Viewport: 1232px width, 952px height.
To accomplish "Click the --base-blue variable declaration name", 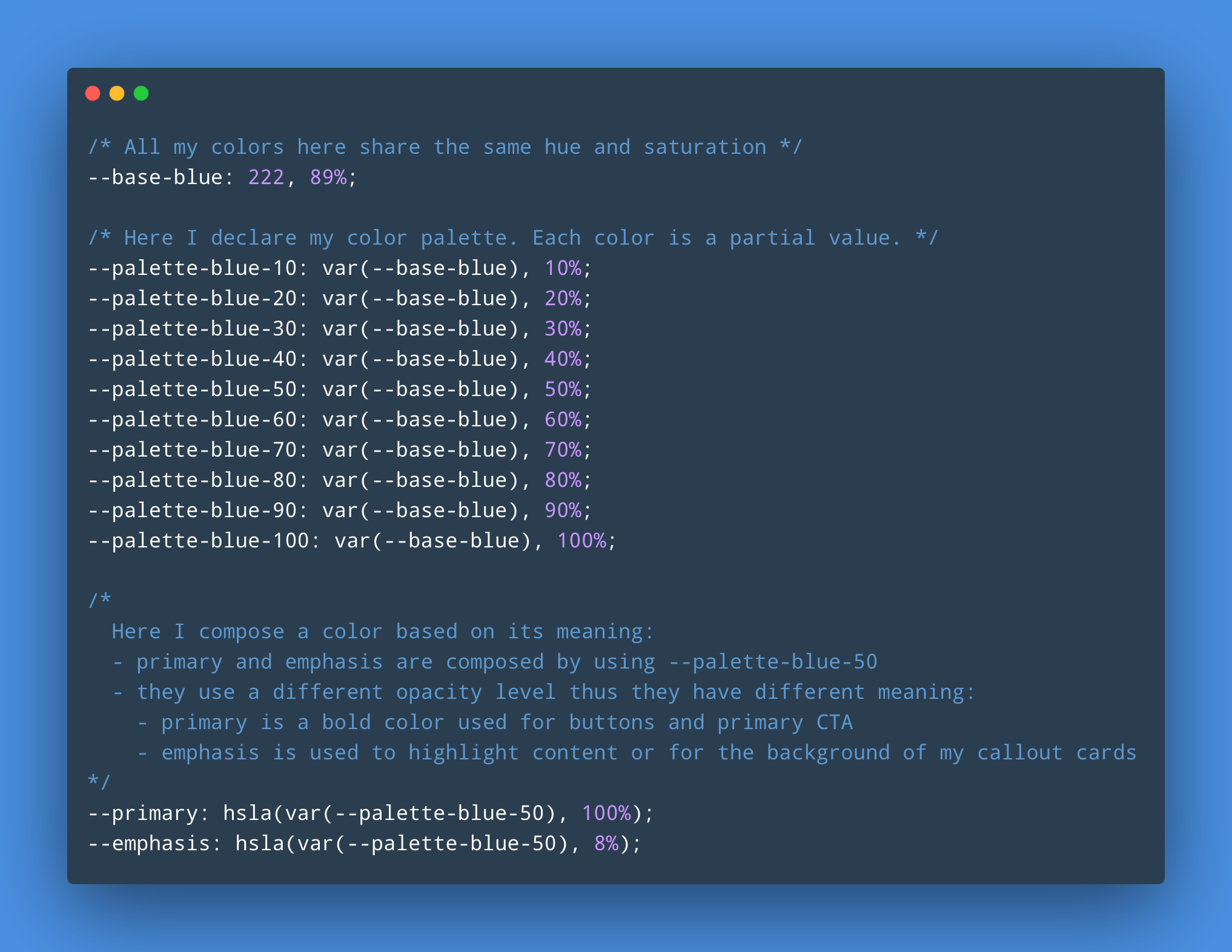I will 155,177.
